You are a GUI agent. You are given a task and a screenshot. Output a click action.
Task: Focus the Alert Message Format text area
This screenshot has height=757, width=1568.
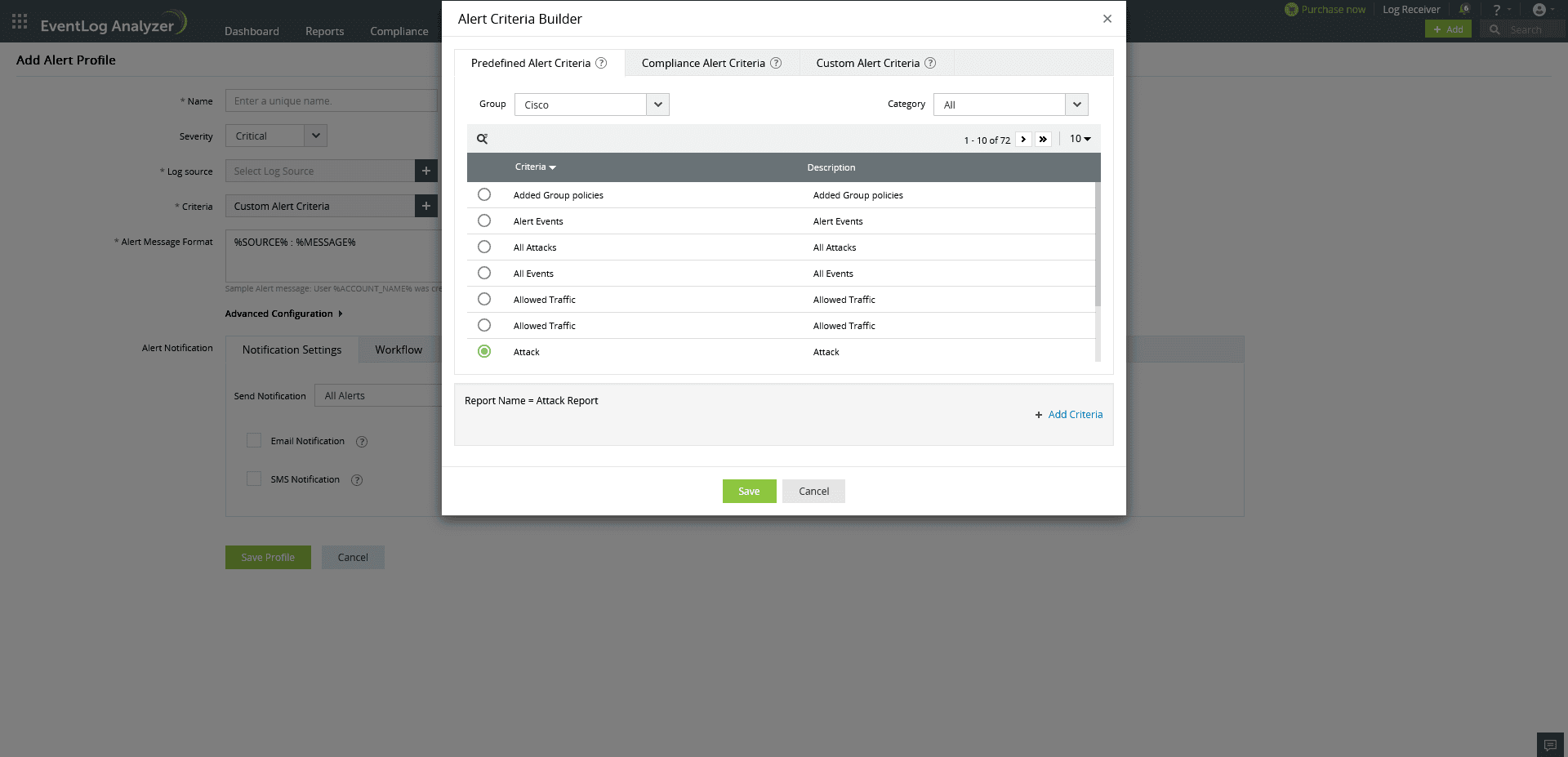(334, 256)
